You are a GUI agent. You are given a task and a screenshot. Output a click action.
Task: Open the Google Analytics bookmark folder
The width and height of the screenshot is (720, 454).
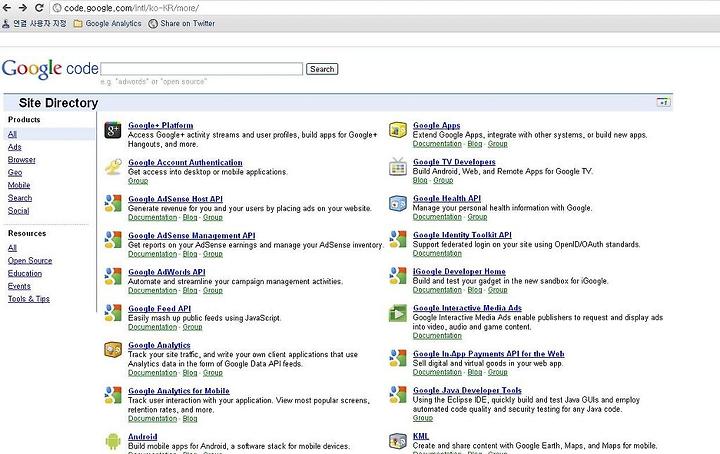[108, 23]
